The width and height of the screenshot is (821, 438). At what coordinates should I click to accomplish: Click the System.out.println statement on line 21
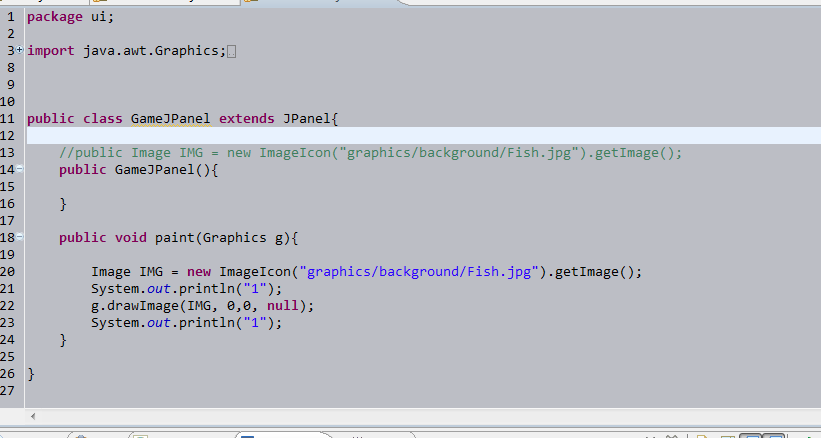186,289
